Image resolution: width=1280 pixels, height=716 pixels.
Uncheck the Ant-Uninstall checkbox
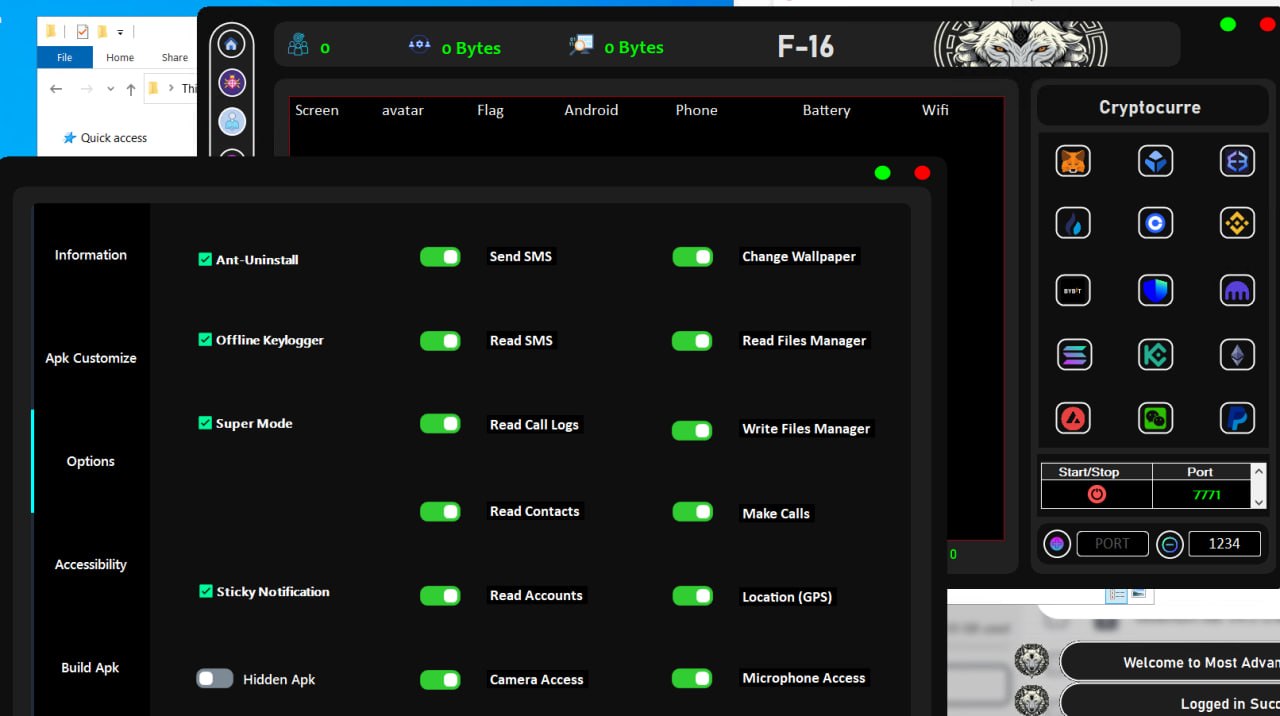[x=205, y=259]
